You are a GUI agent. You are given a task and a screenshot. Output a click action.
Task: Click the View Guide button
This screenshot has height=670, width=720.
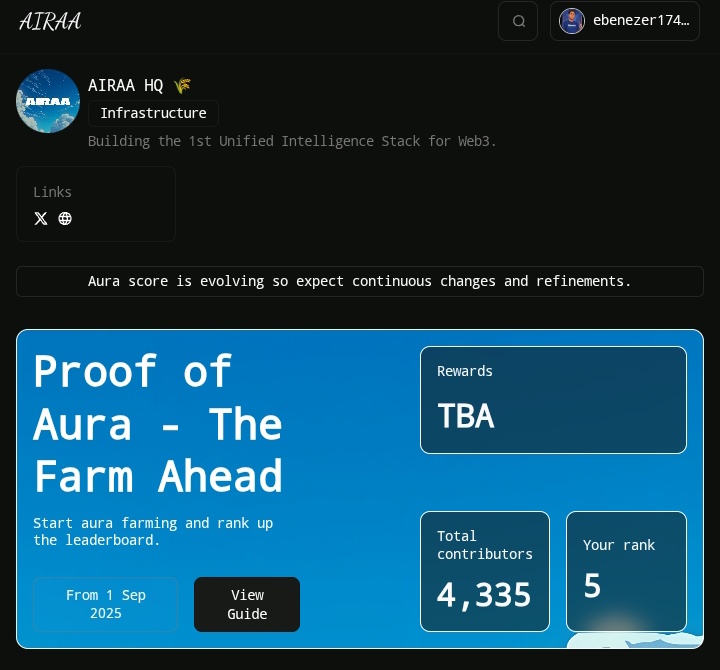click(x=247, y=604)
